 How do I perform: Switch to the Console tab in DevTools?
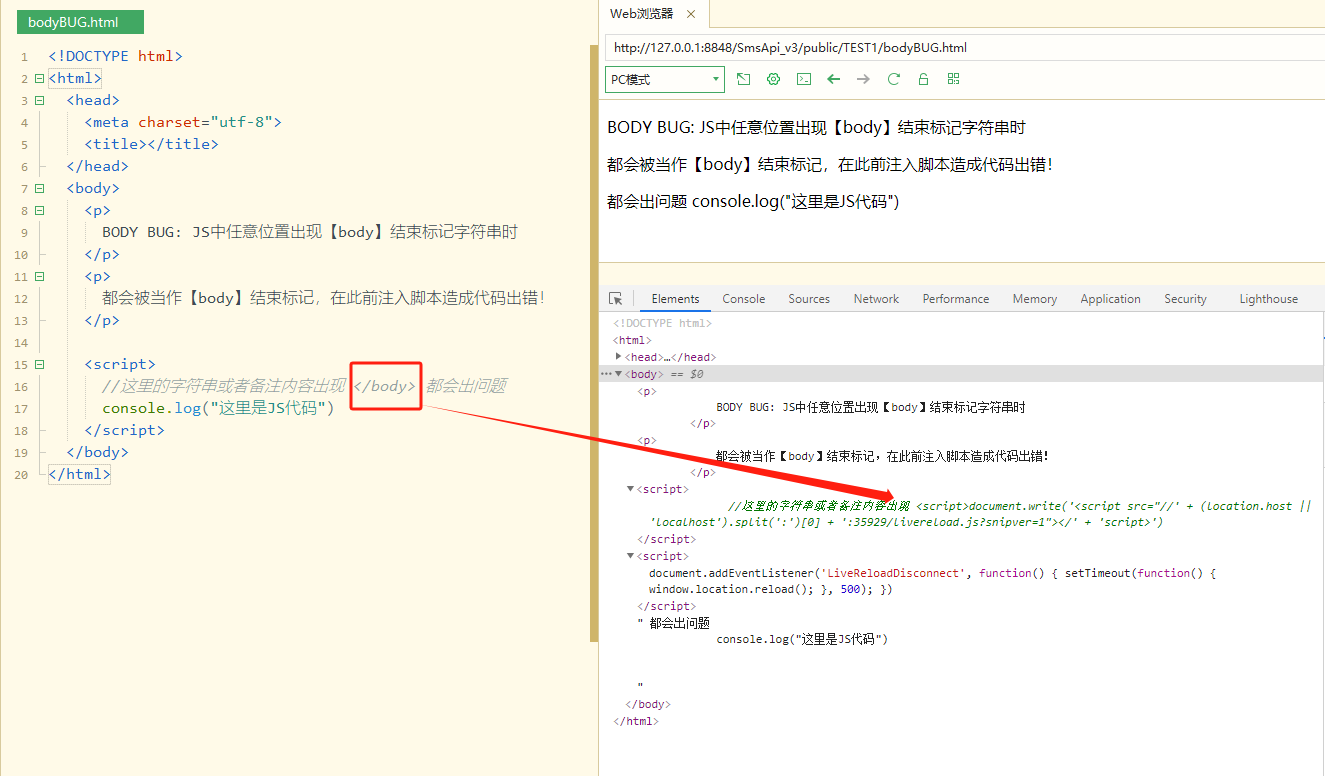pyautogui.click(x=743, y=299)
